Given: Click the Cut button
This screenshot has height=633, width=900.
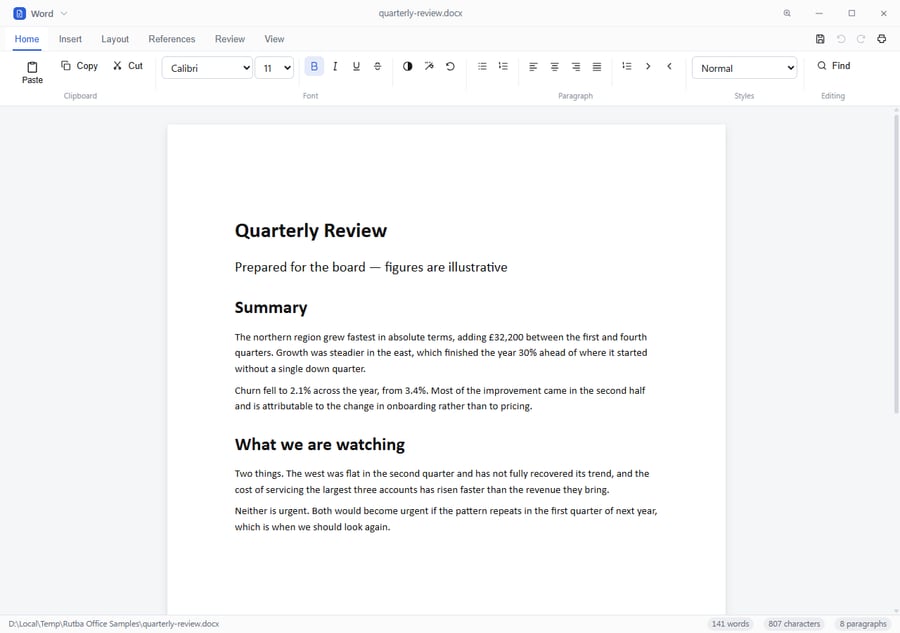Looking at the screenshot, I should click(x=127, y=66).
